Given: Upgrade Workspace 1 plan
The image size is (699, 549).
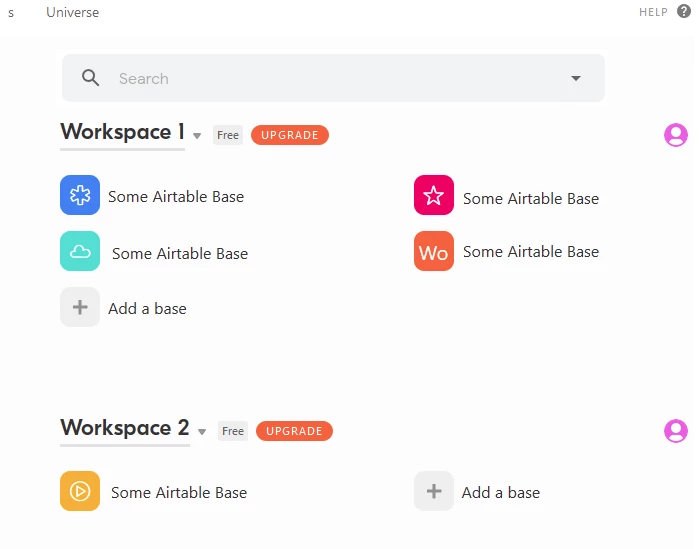Looking at the screenshot, I should pos(290,135).
